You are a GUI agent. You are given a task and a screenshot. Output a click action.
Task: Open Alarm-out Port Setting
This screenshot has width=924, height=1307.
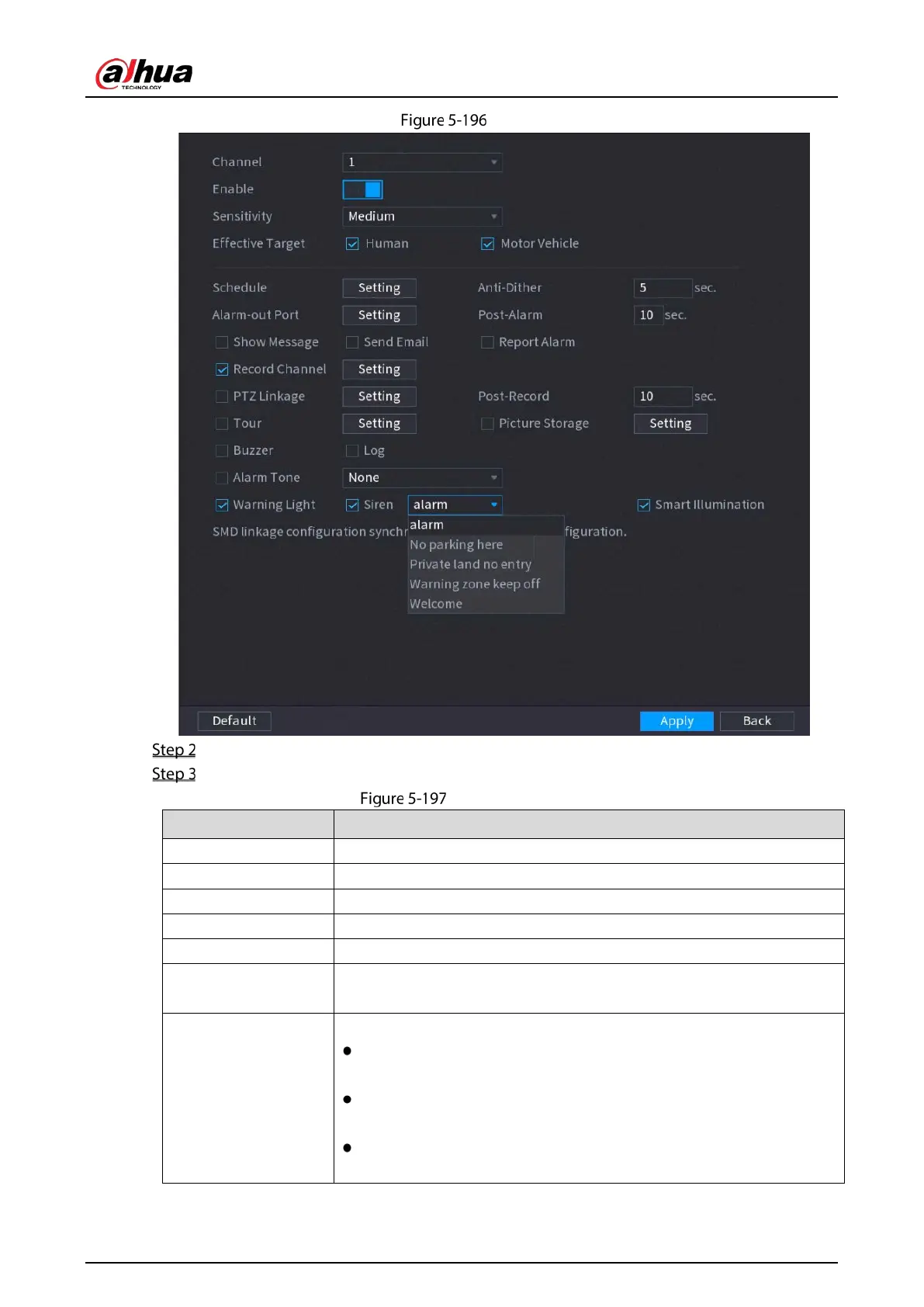tap(379, 315)
